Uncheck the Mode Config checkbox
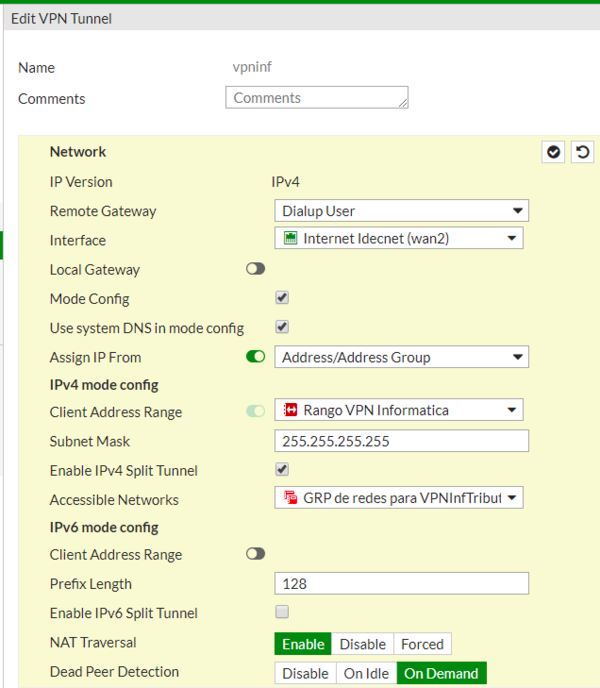The width and height of the screenshot is (600, 688). (x=282, y=298)
